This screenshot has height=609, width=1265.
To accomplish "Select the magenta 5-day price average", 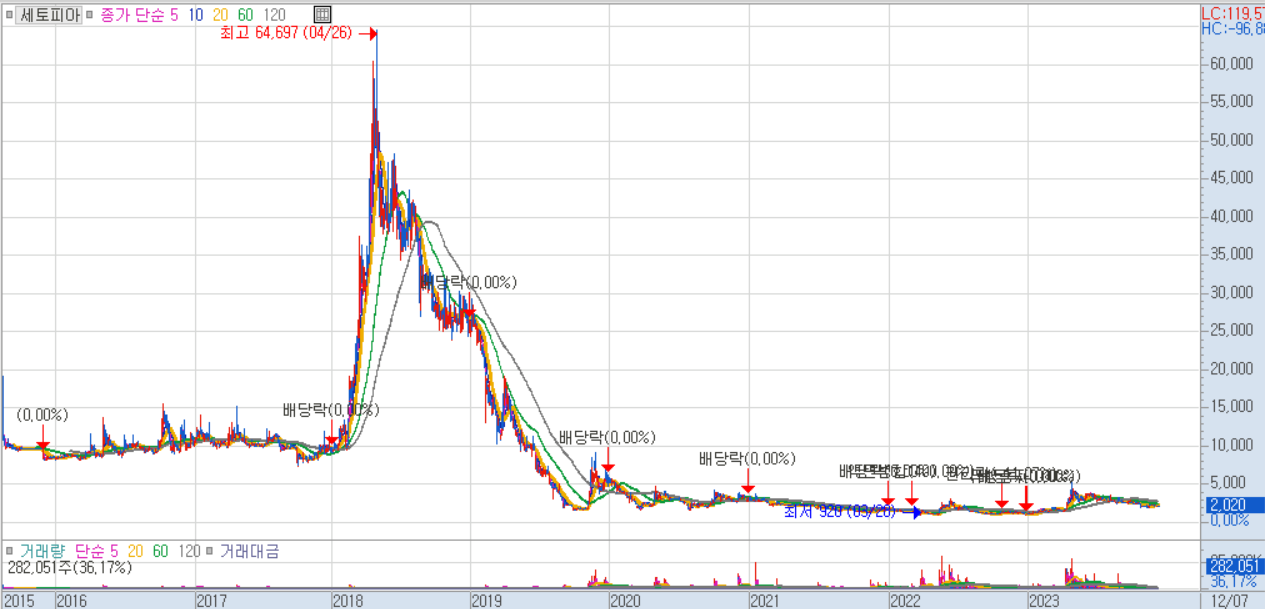I will 172,15.
